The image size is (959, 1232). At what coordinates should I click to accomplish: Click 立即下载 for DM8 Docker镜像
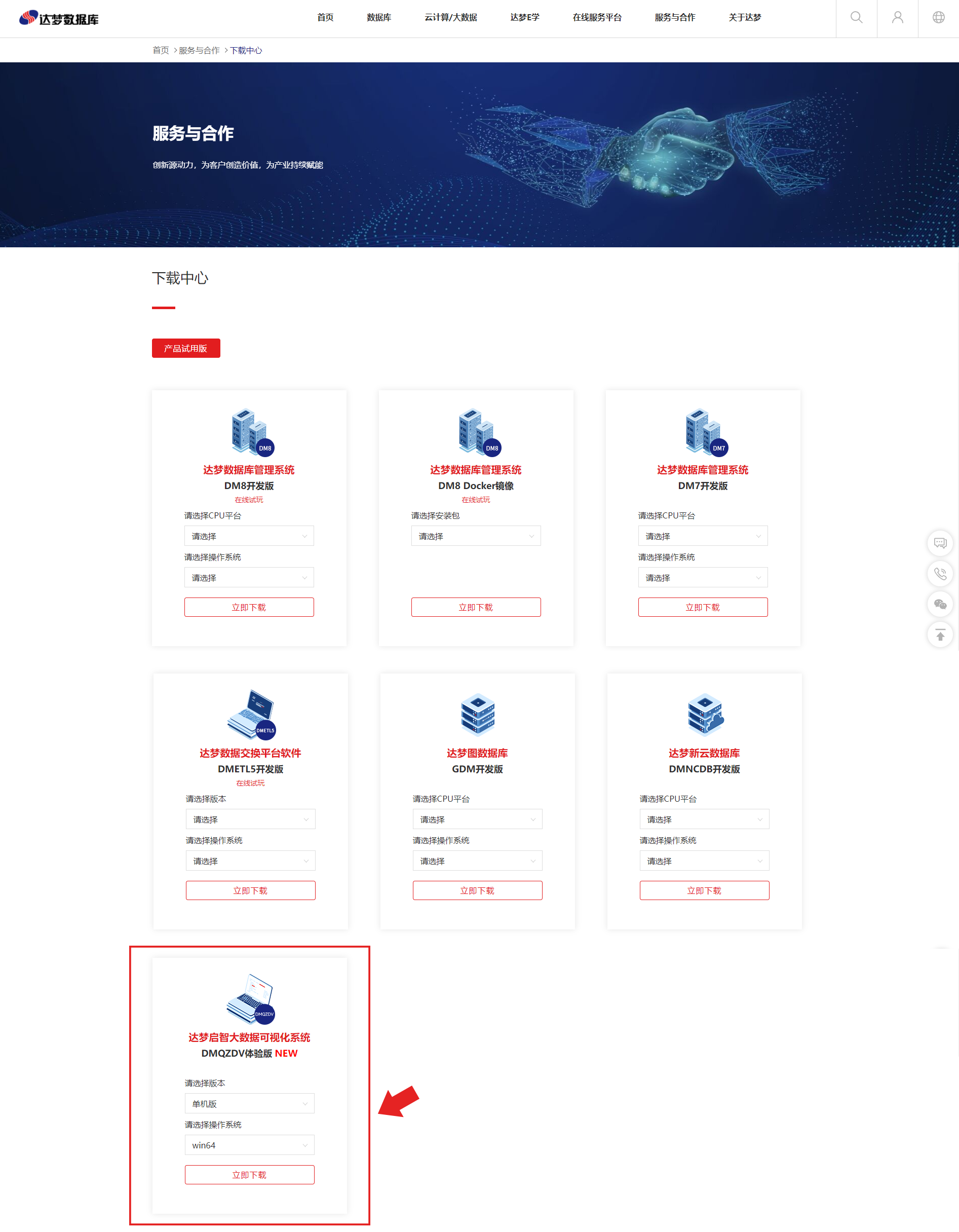pos(476,607)
